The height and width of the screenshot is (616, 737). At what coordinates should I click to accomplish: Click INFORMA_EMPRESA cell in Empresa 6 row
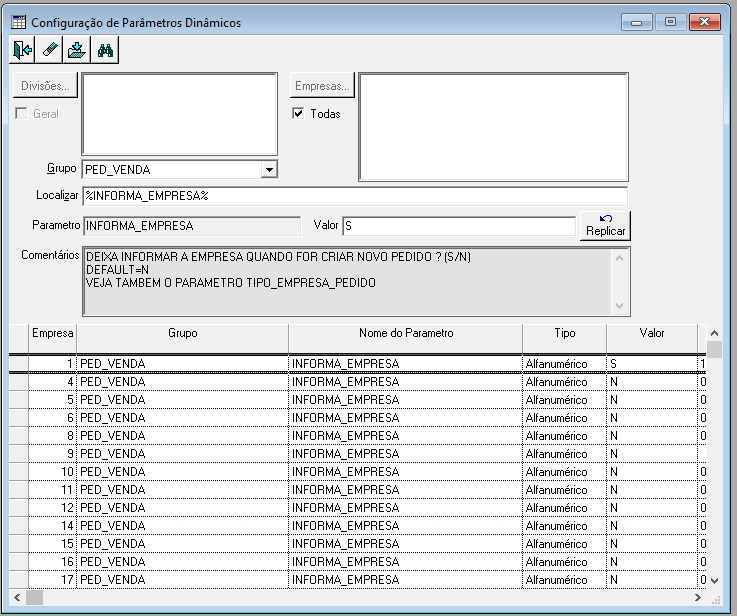406,418
